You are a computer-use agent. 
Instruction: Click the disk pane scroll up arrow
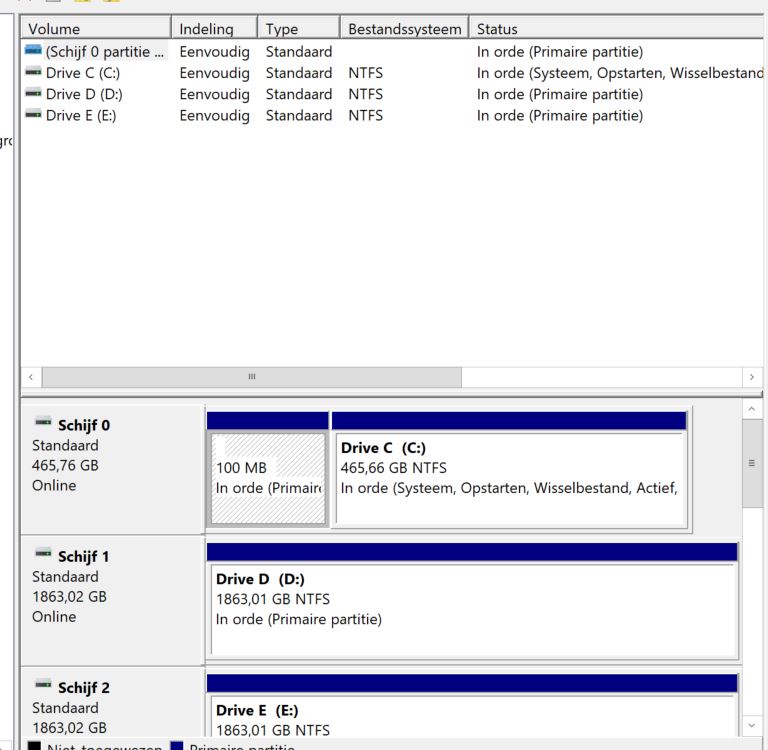click(752, 409)
